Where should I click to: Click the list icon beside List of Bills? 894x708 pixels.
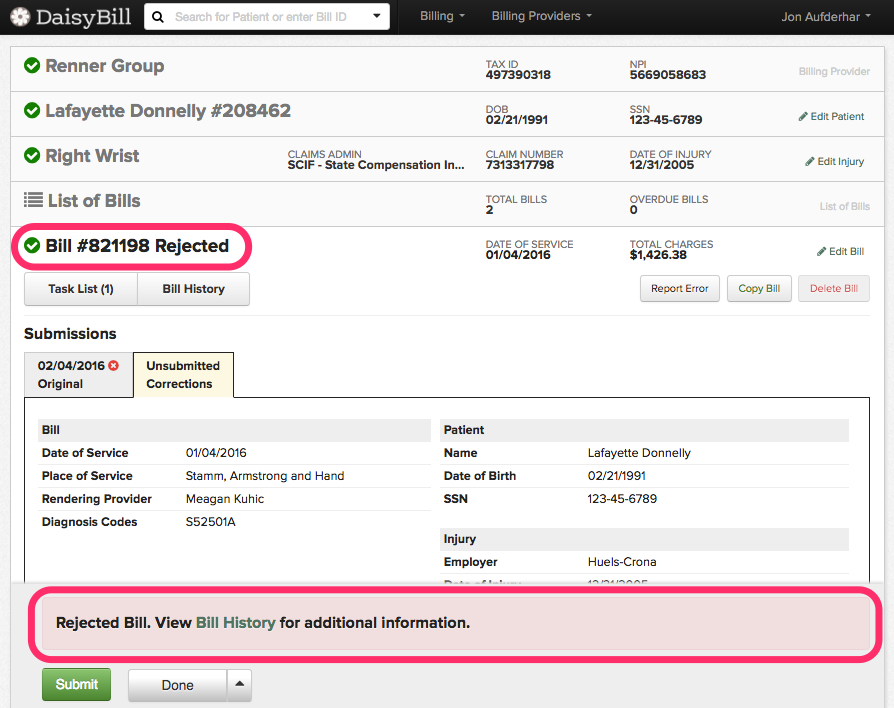click(33, 200)
